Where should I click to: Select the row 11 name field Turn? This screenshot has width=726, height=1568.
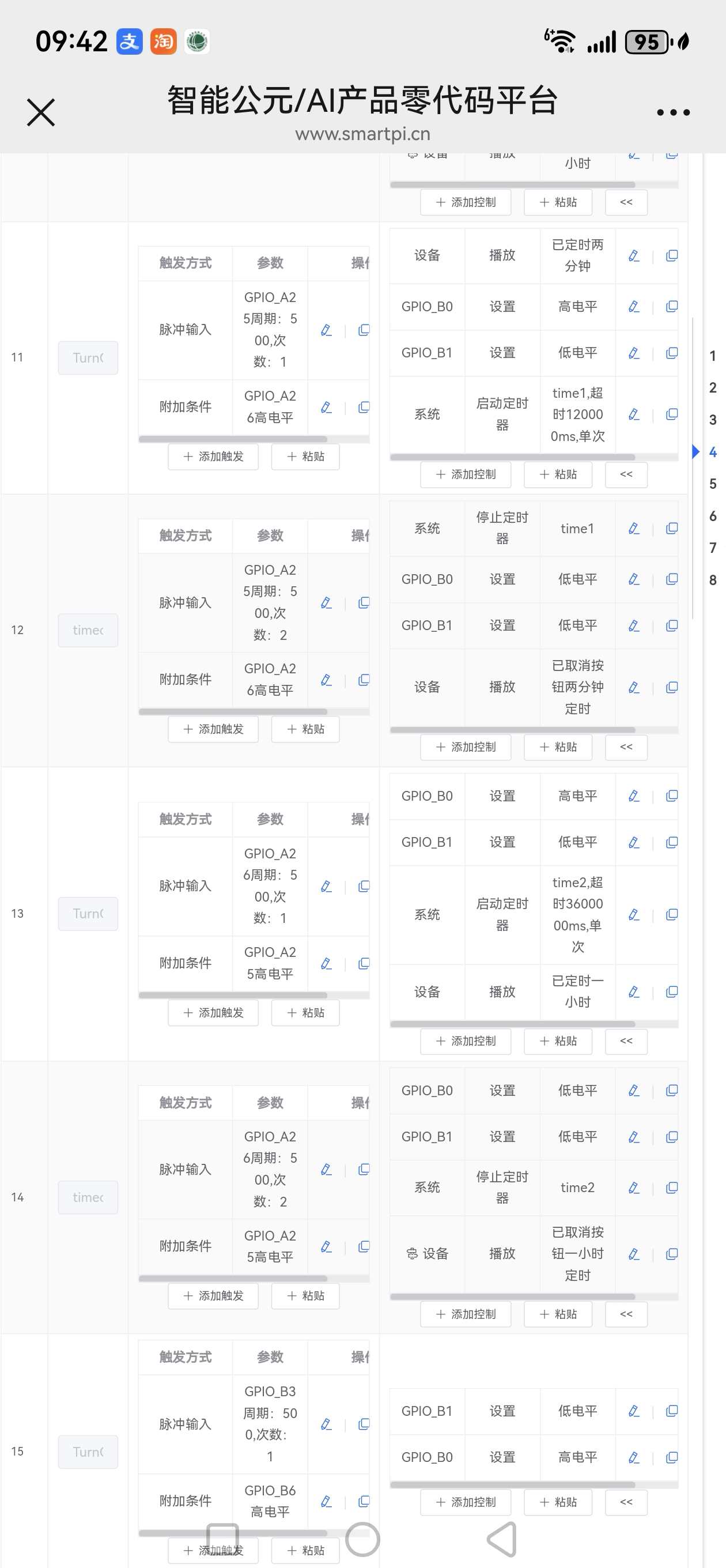point(88,358)
